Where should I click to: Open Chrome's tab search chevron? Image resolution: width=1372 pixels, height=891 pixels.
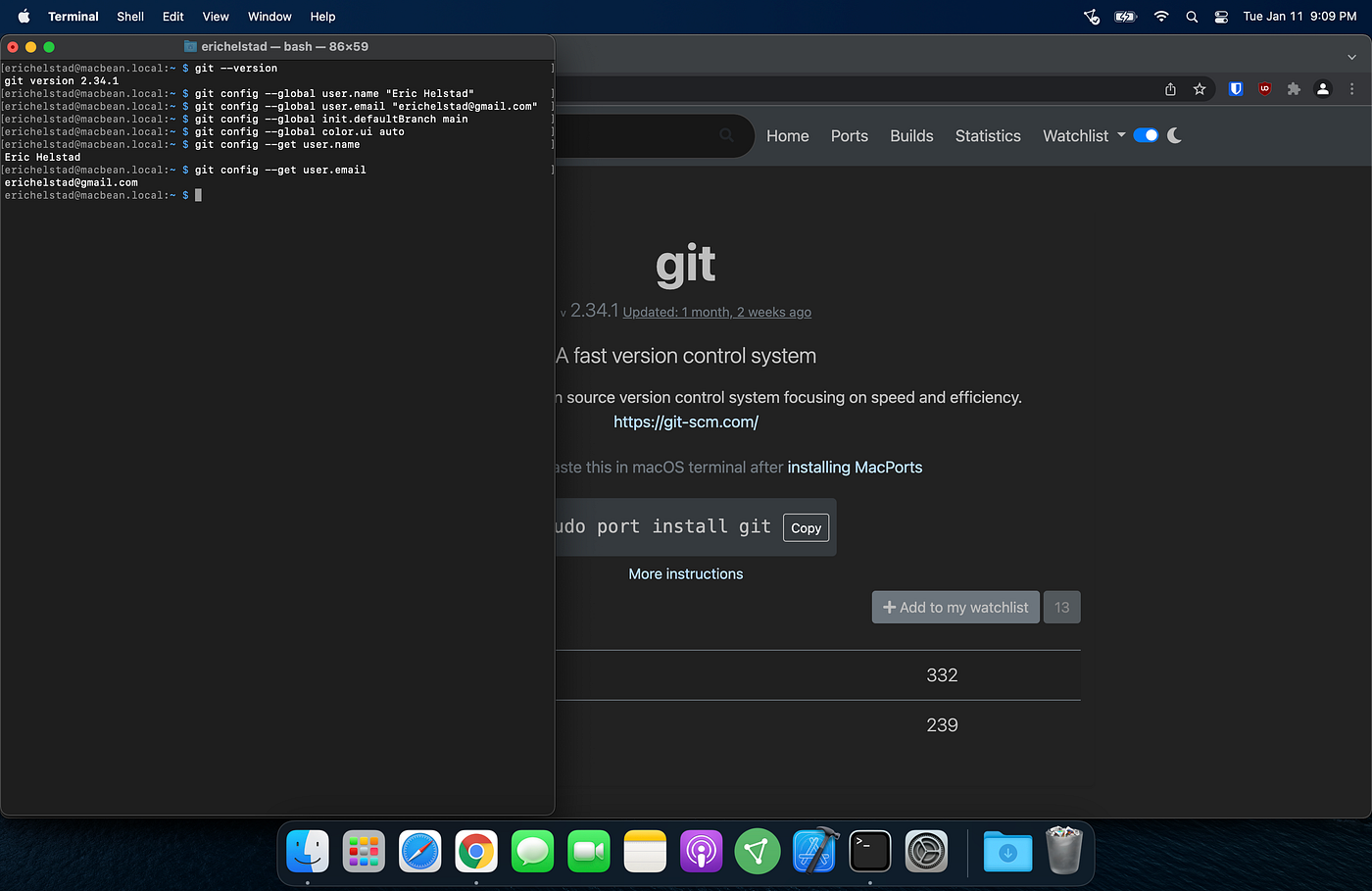coord(1352,57)
